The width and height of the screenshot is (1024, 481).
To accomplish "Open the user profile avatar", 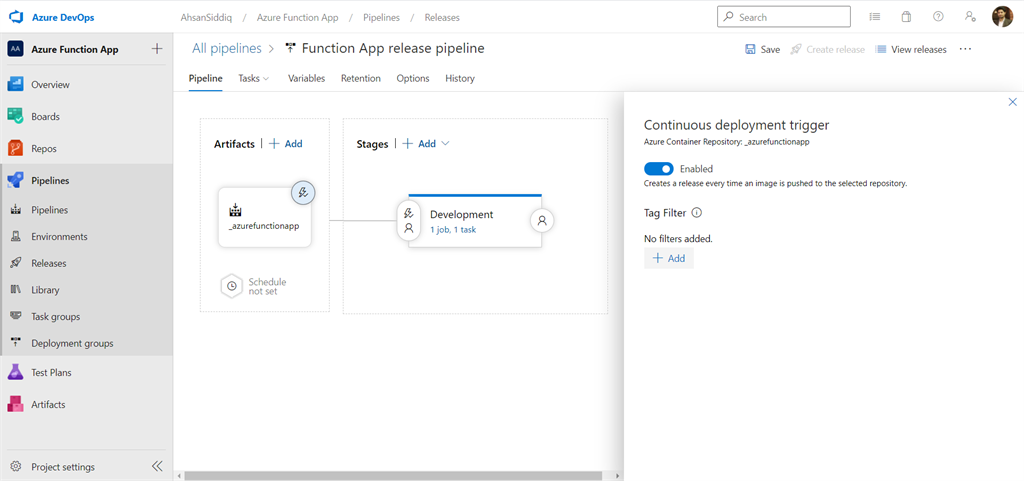I will point(1002,17).
